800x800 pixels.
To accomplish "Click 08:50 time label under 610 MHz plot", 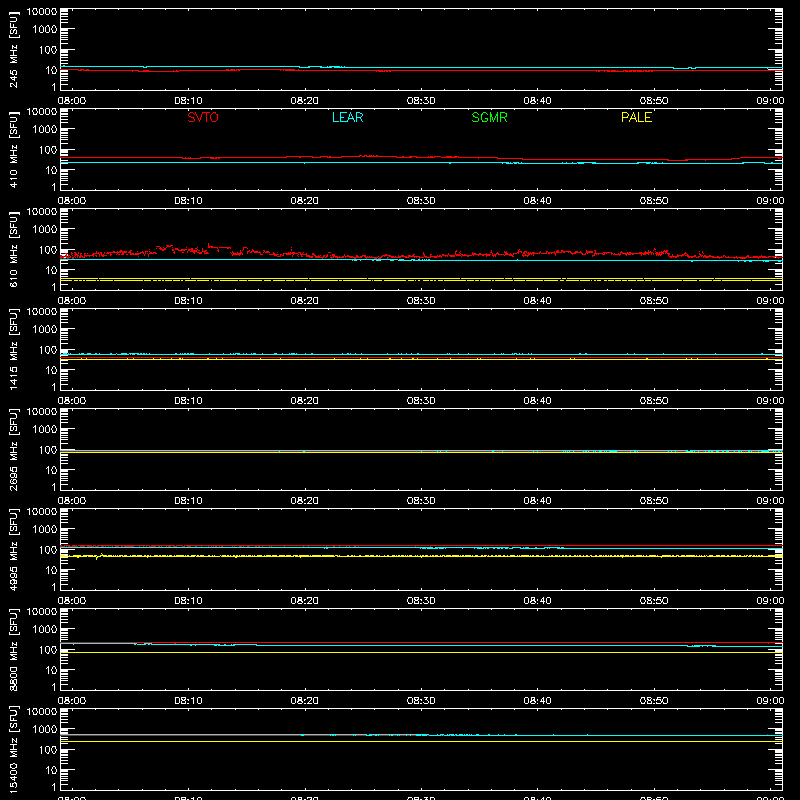I will (654, 301).
